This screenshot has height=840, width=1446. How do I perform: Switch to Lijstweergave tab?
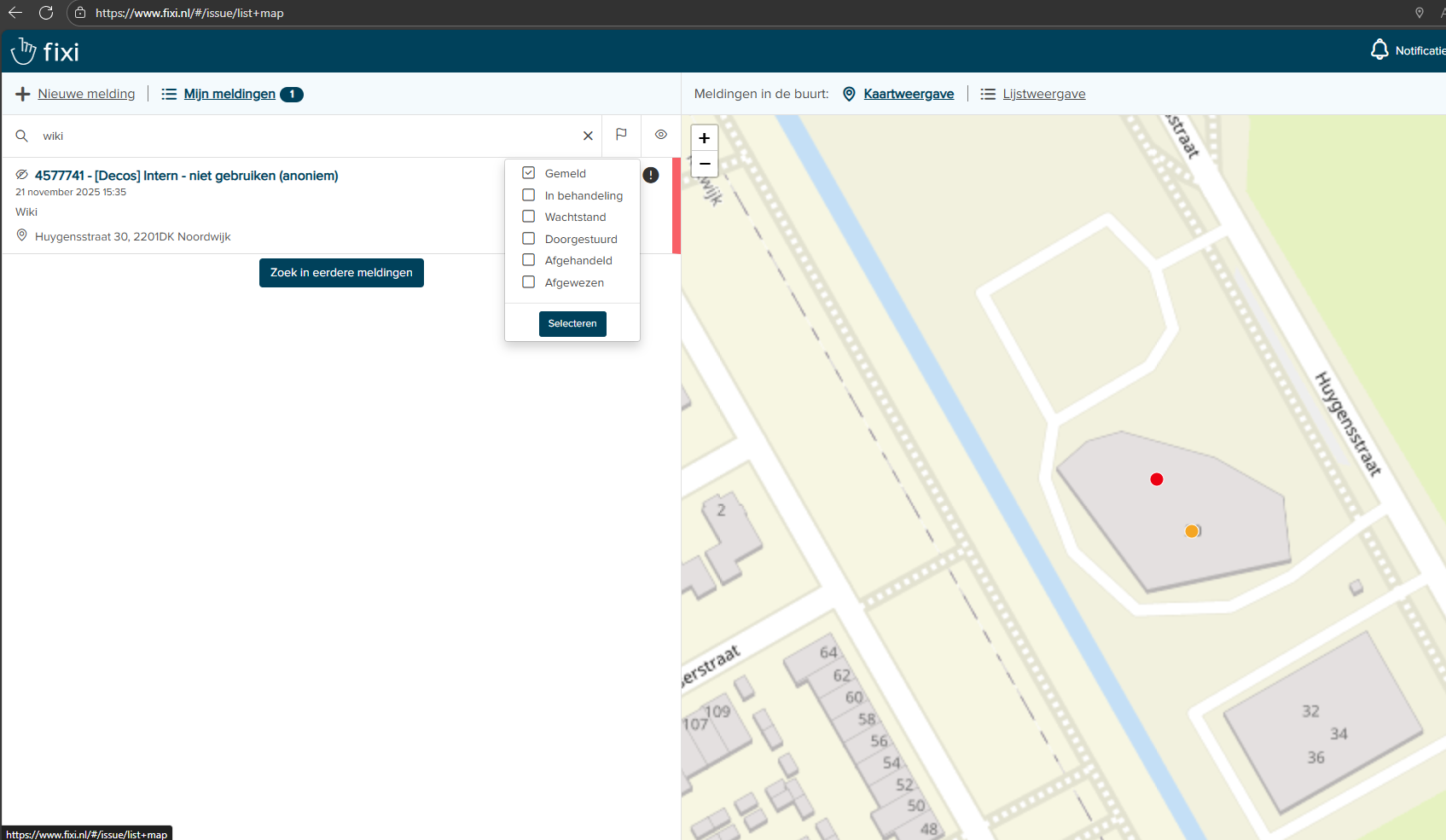(1043, 94)
